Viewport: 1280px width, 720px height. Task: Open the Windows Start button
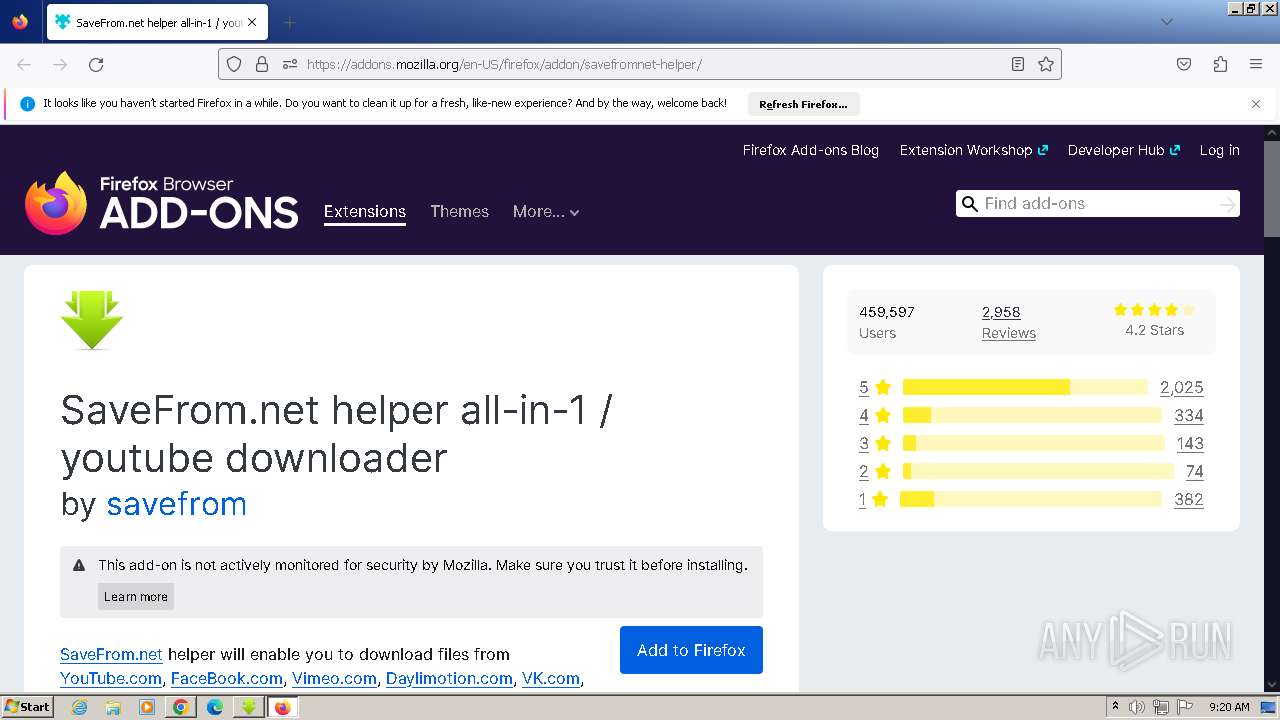pyautogui.click(x=27, y=707)
